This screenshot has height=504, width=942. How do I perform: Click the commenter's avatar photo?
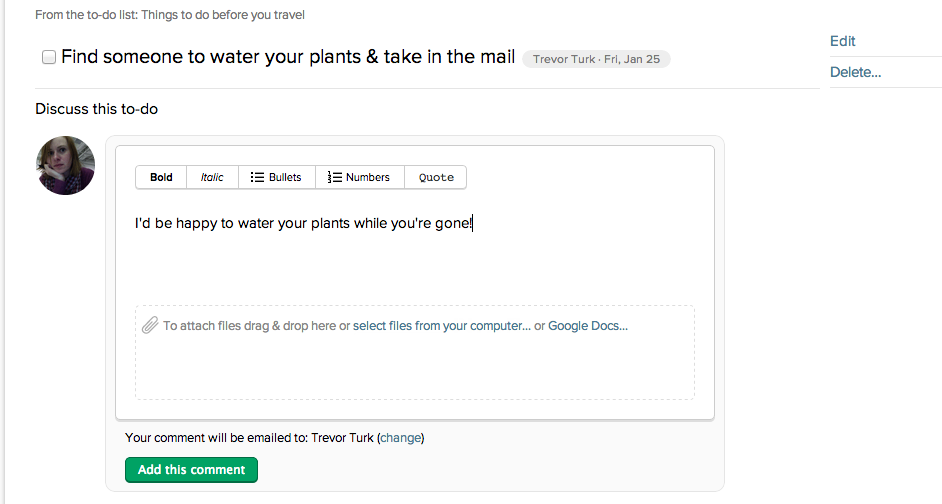tap(66, 165)
